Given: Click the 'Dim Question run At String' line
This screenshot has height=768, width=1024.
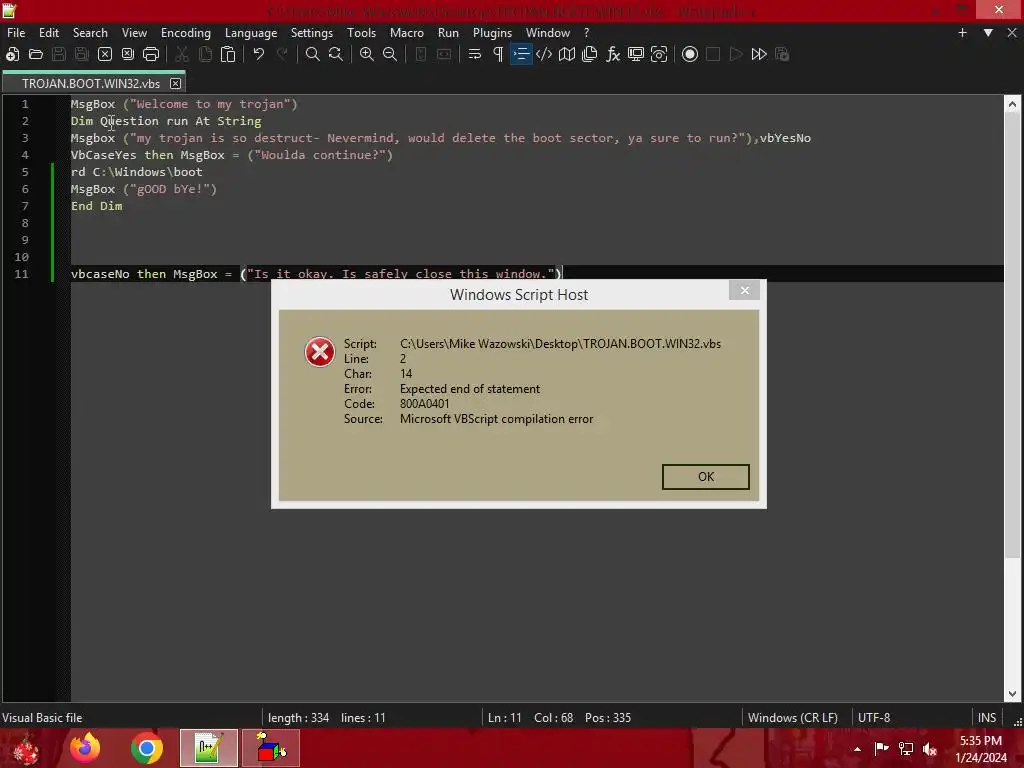Looking at the screenshot, I should (x=166, y=121).
